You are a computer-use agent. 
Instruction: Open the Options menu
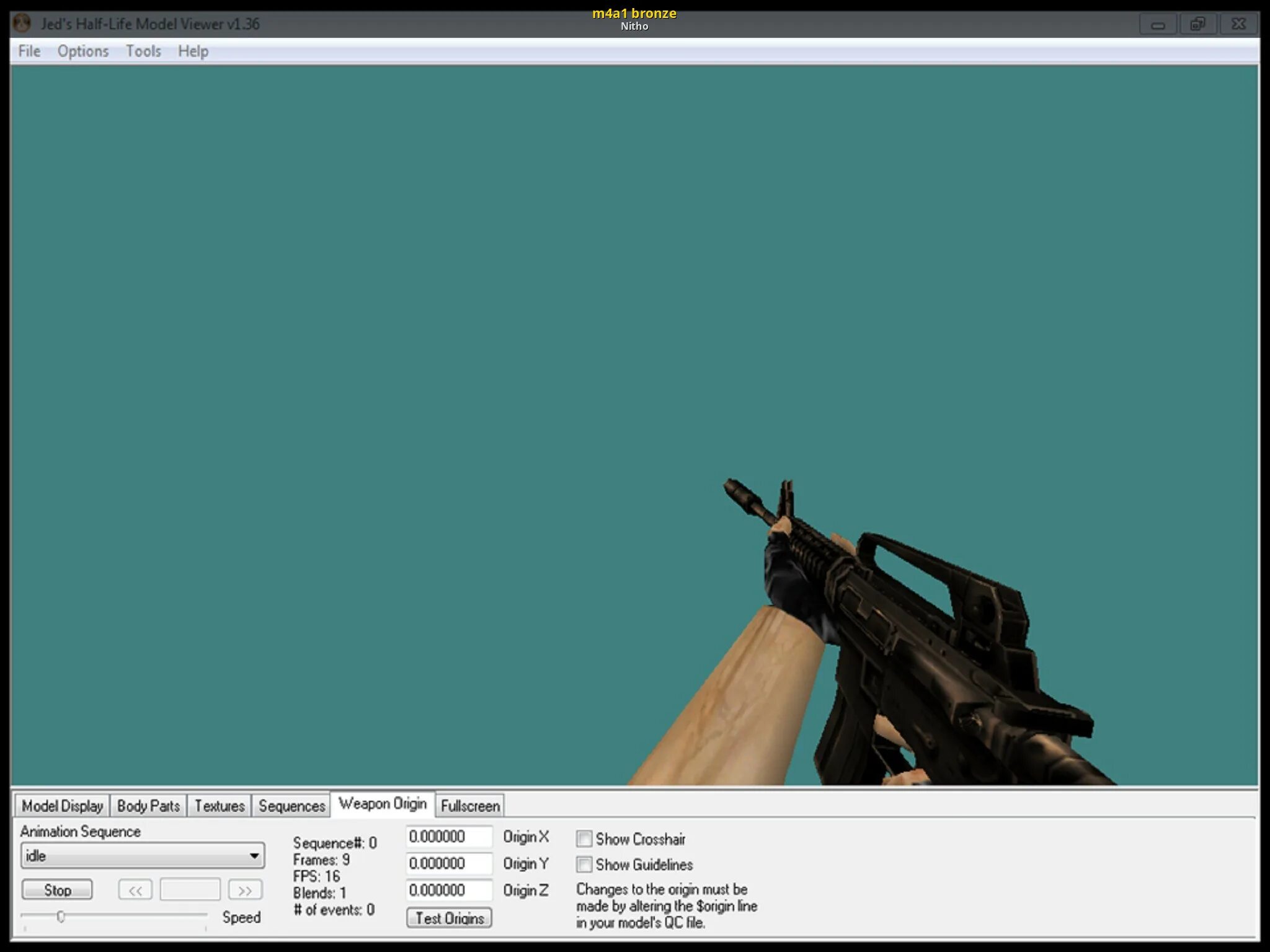[83, 51]
